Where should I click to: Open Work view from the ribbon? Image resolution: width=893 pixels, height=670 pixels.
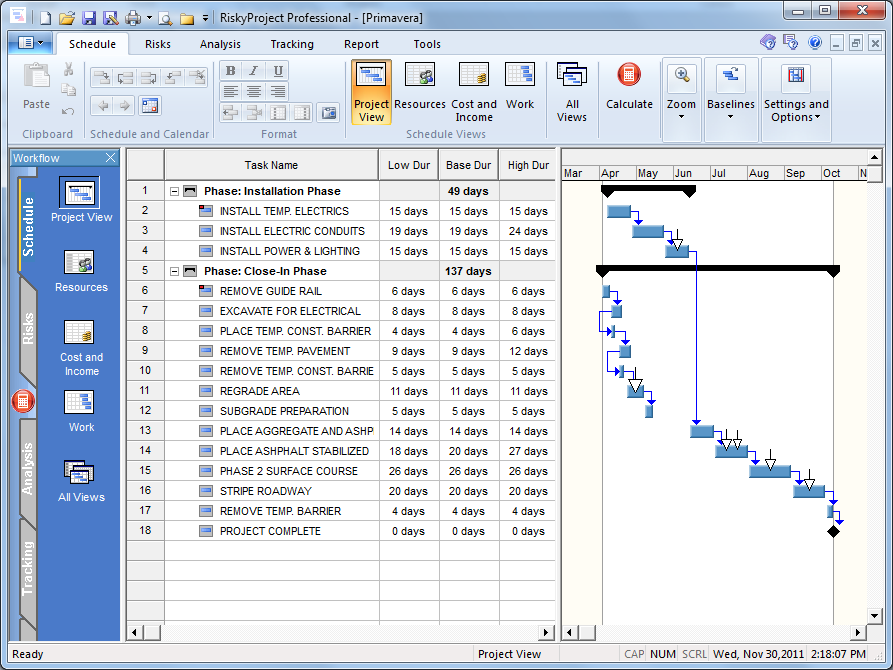(x=520, y=87)
